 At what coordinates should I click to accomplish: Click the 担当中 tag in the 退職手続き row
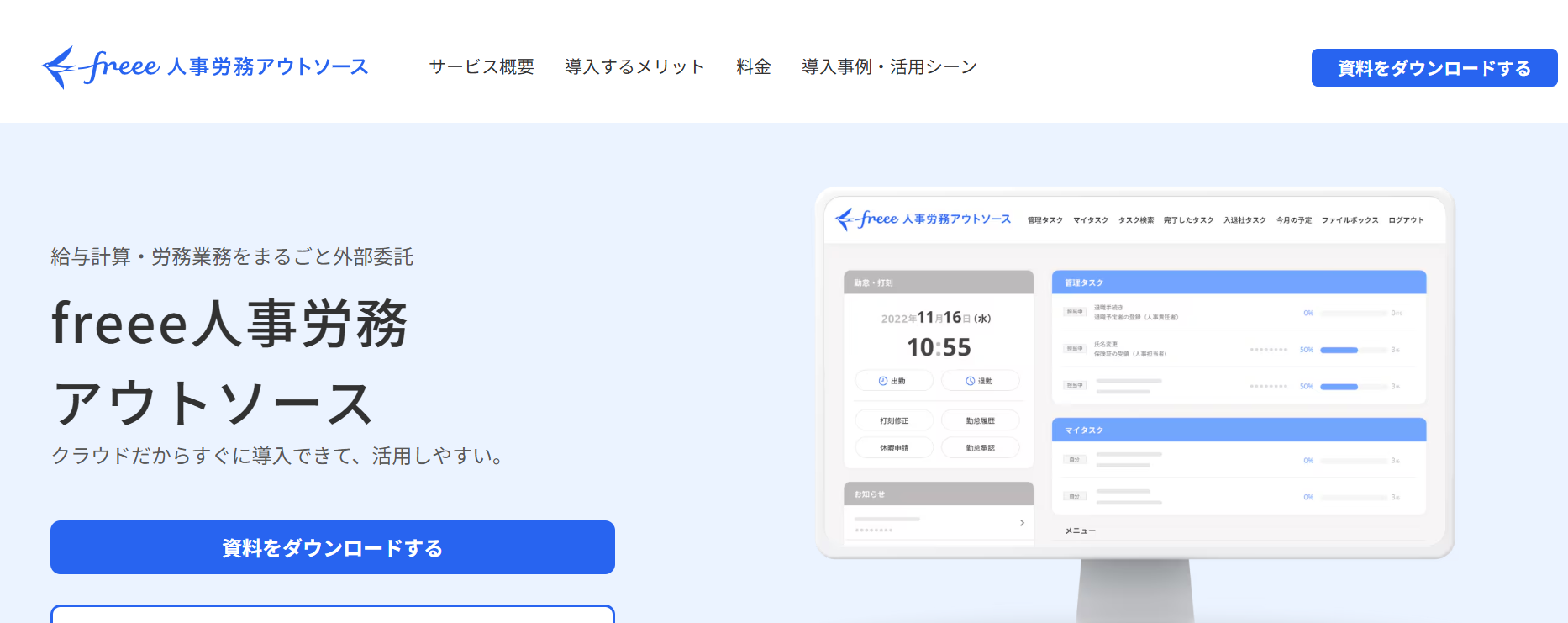coord(1075,312)
